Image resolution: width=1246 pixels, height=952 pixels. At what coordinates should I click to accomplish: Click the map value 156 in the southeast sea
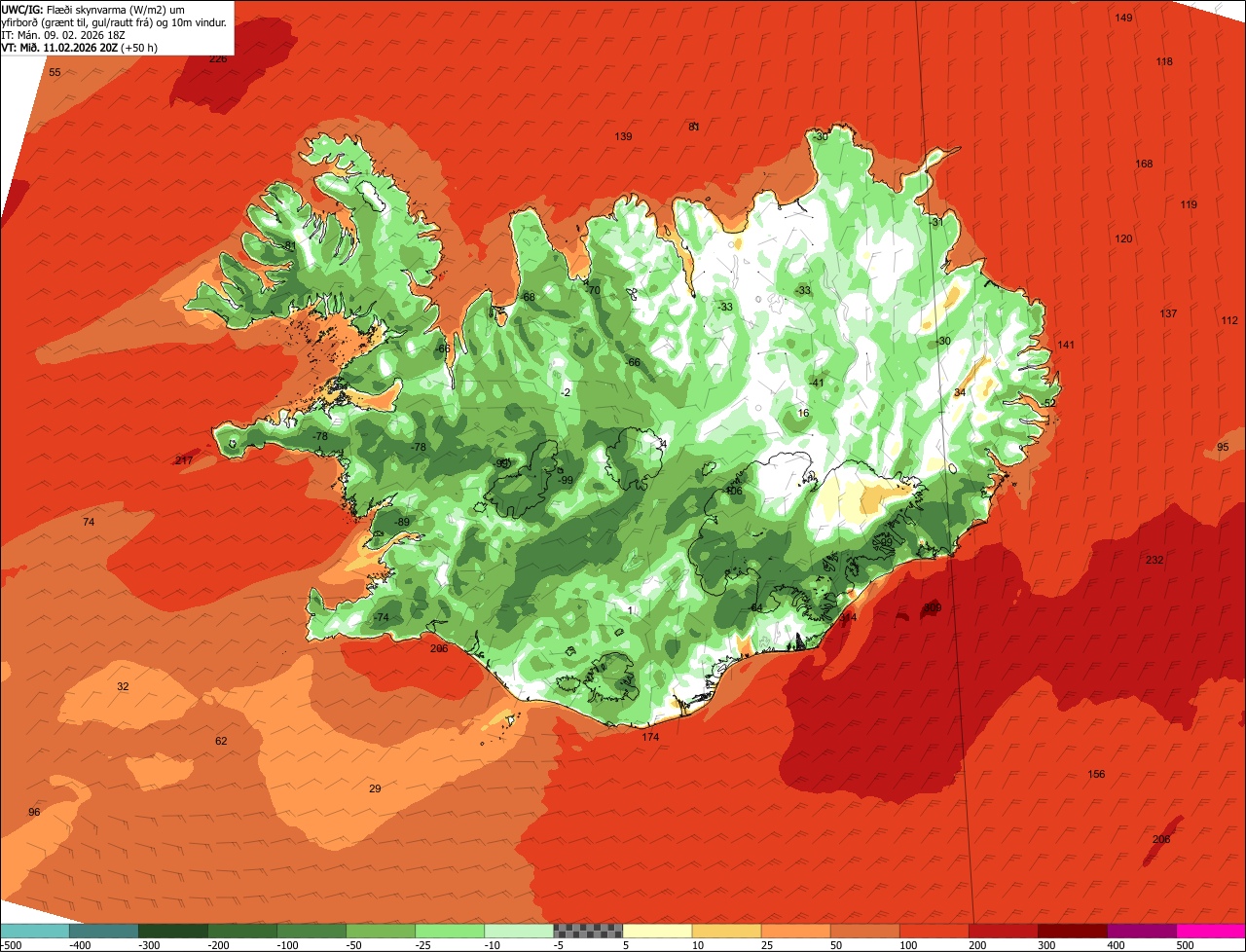pyautogui.click(x=1096, y=775)
